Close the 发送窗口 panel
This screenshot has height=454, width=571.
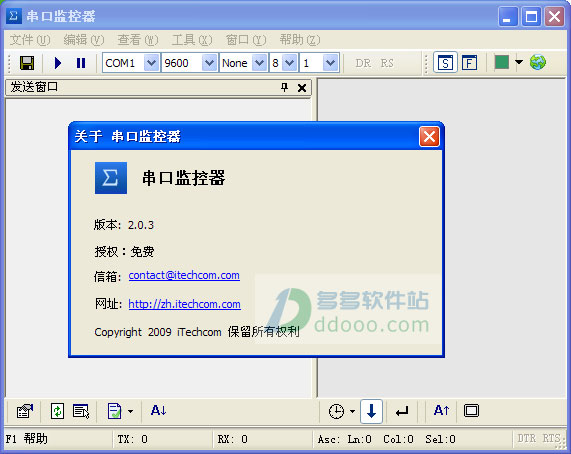pos(302,88)
